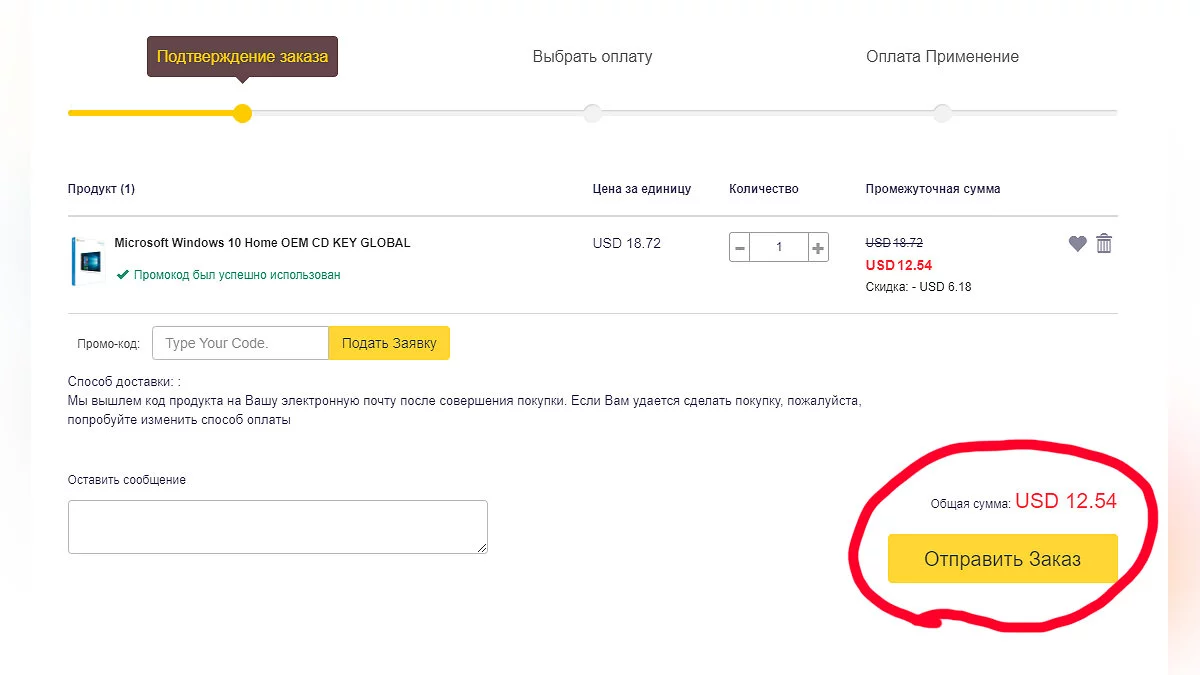
Task: Add the product to wishlist with heart icon
Action: pos(1077,243)
